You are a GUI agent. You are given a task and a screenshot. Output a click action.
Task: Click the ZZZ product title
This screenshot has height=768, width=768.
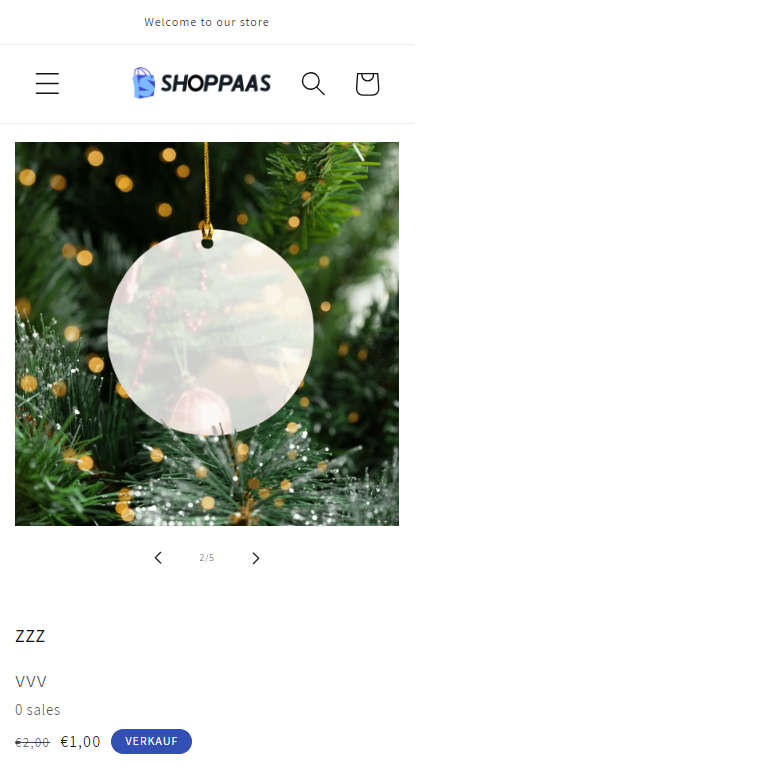click(30, 636)
